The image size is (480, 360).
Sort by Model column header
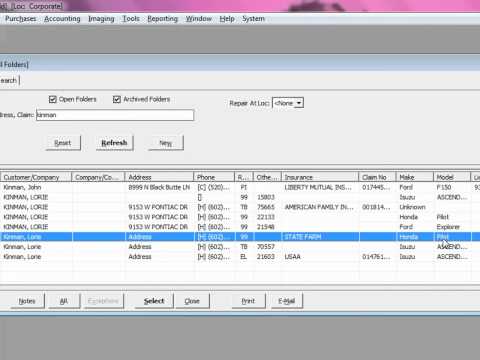tap(452, 177)
